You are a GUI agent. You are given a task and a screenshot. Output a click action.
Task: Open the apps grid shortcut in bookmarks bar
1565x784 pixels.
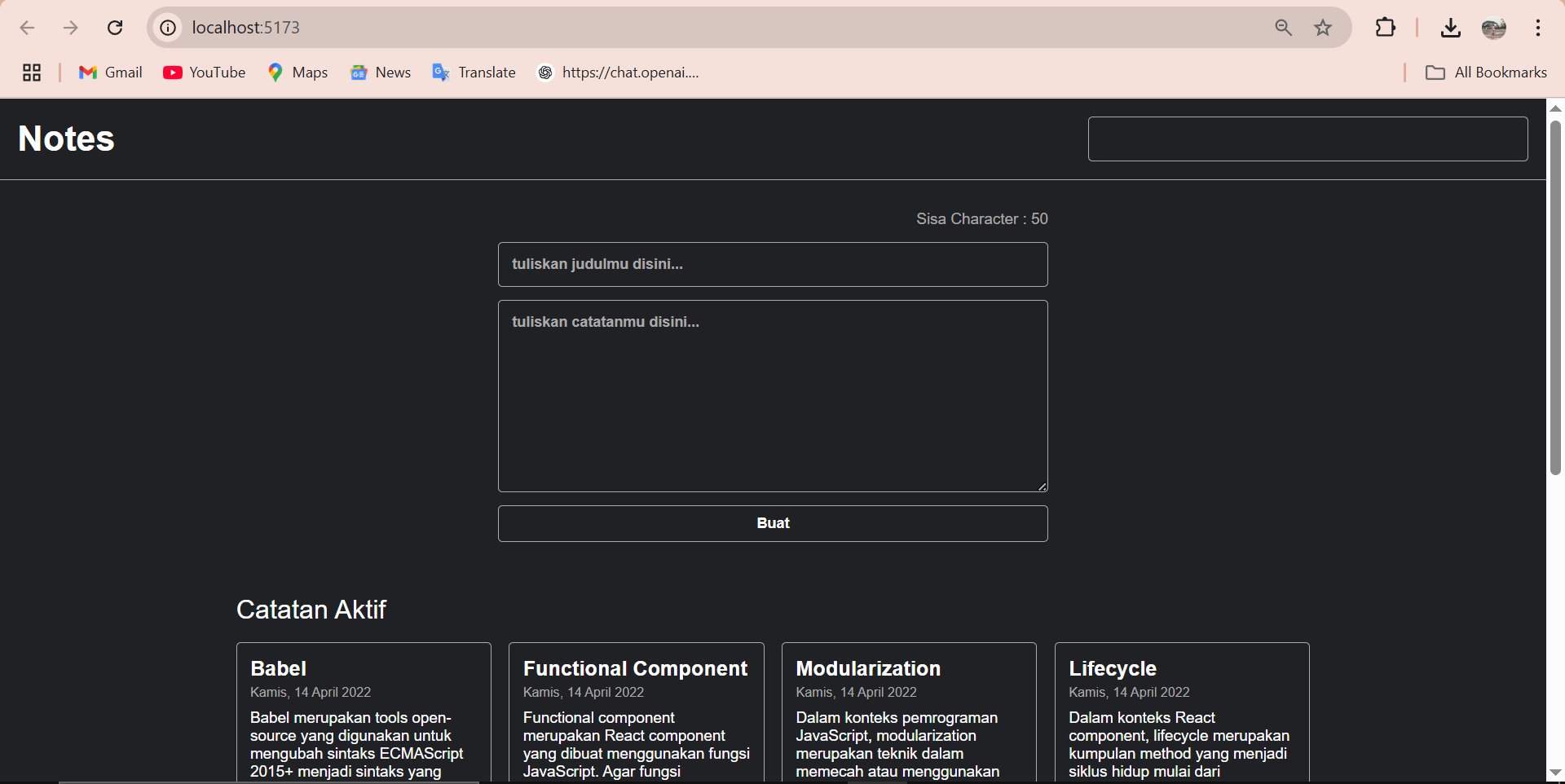coord(32,73)
